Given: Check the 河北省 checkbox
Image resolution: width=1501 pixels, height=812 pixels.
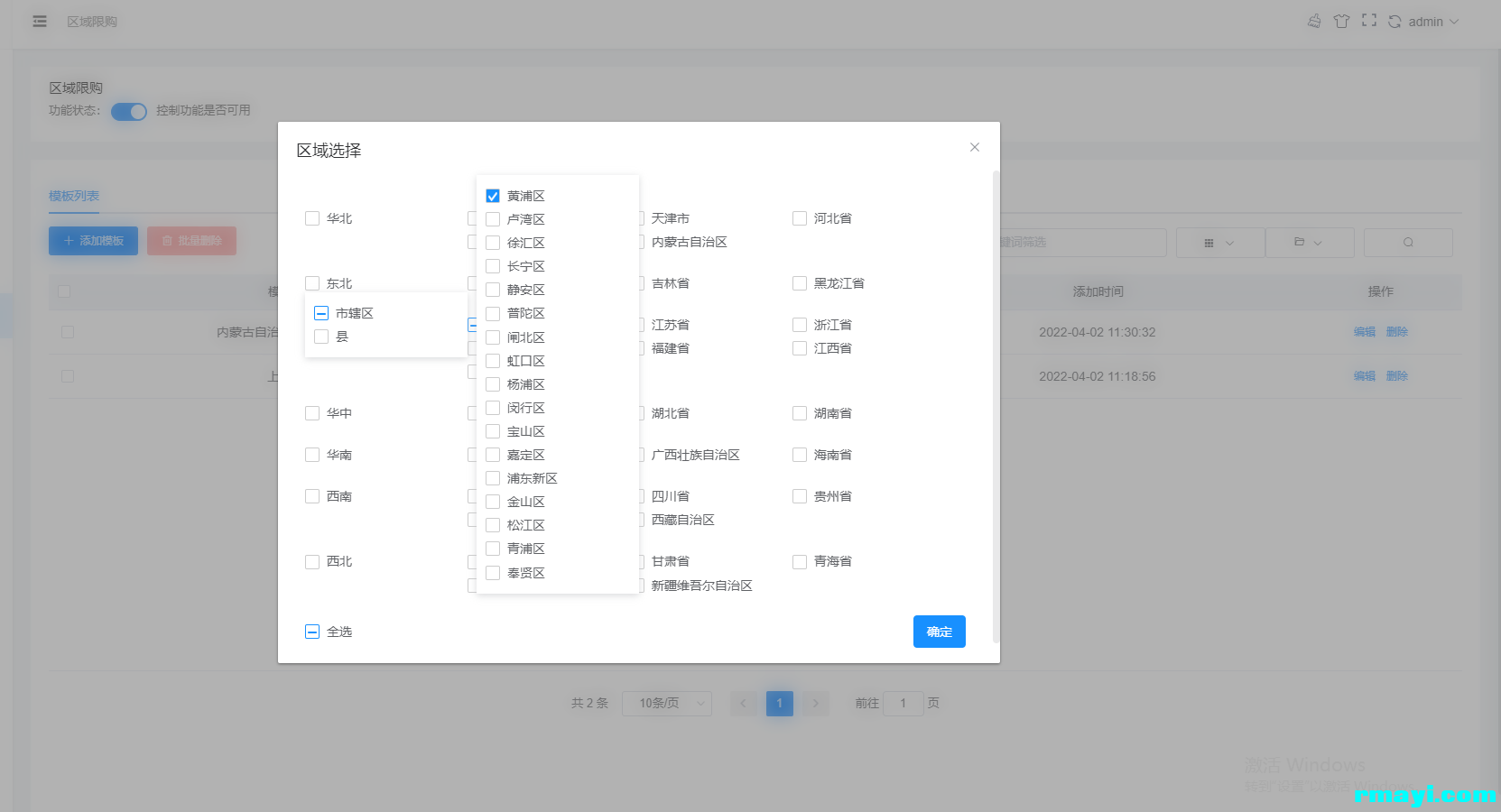Looking at the screenshot, I should 800,218.
